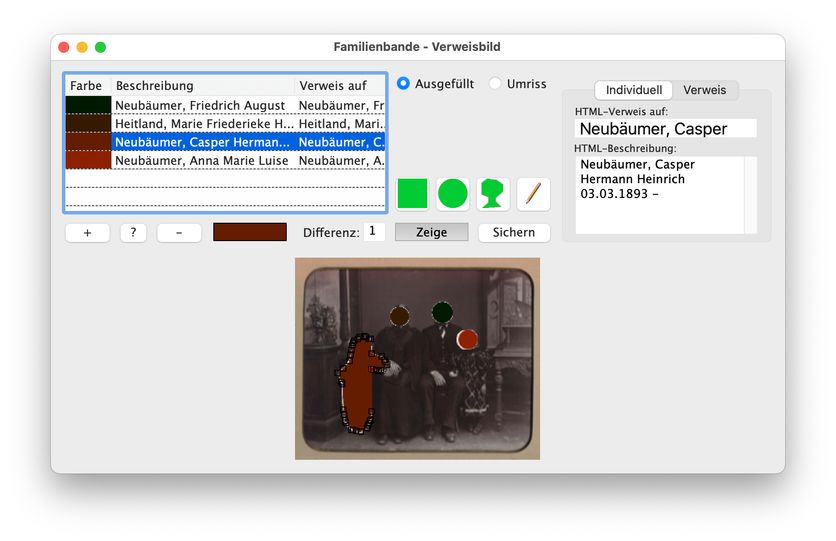Enable the Ausgefüllt radio option
The image size is (836, 541).
(x=404, y=84)
